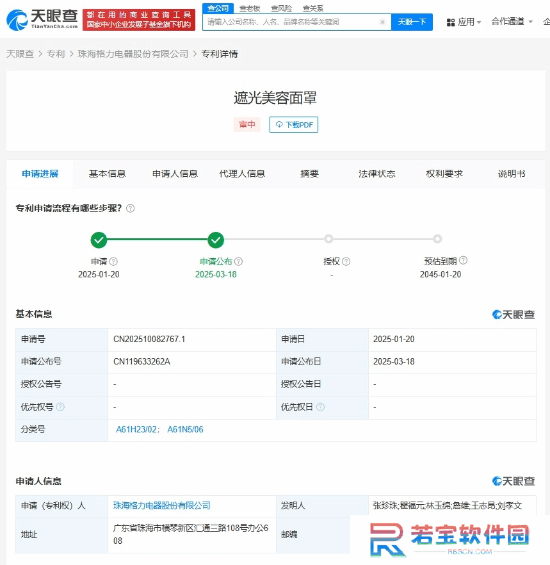Click the help icon beside 预估到期 step
Image resolution: width=550 pixels, height=565 pixels.
(463, 260)
